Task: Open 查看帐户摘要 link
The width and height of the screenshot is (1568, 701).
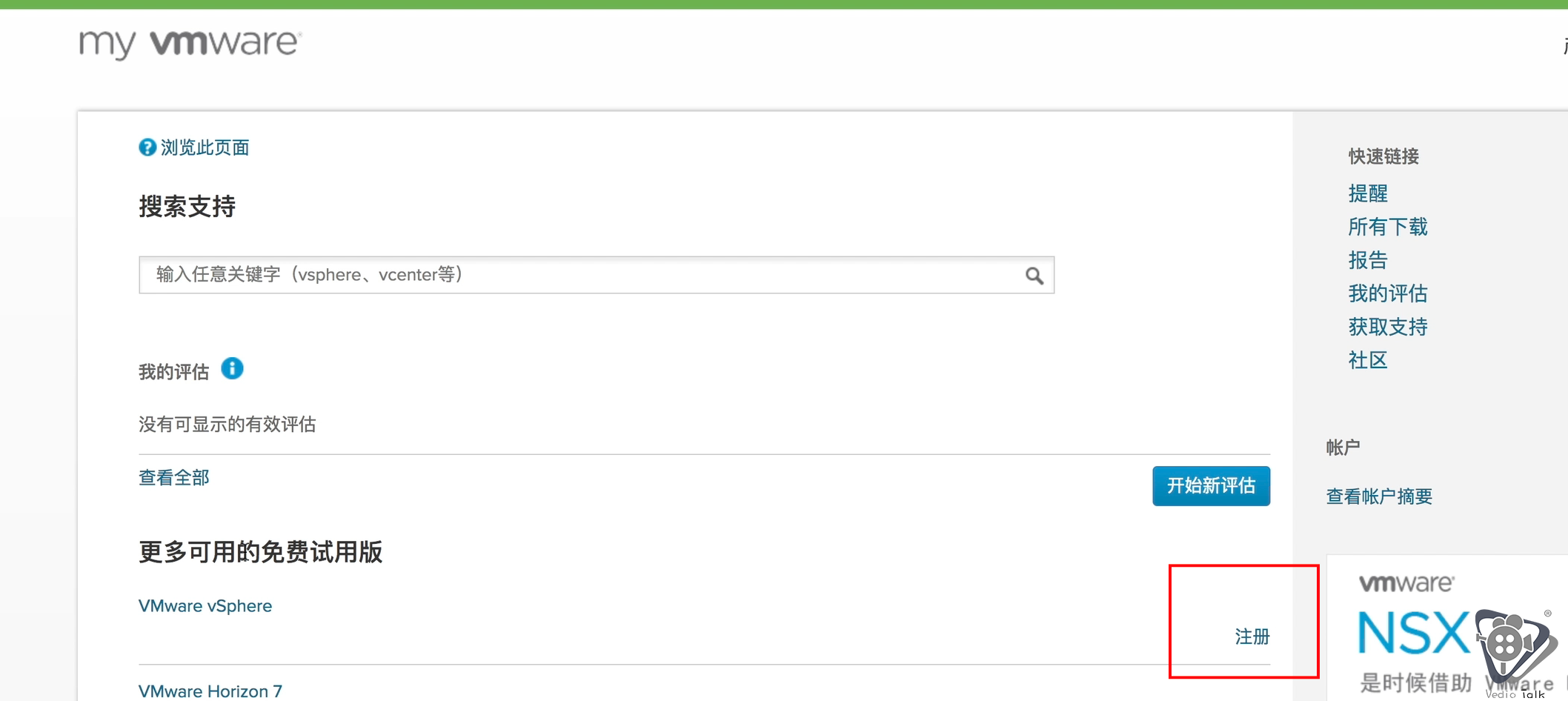Action: (1379, 496)
